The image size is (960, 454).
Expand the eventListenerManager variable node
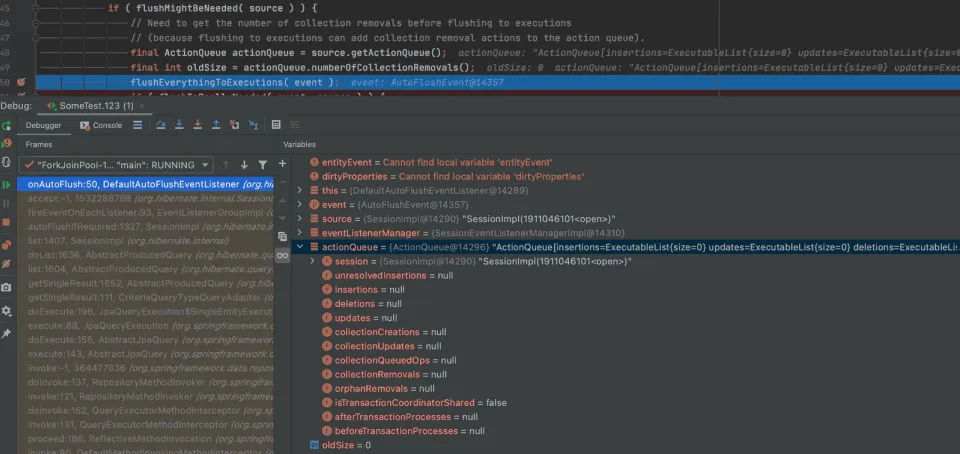299,233
